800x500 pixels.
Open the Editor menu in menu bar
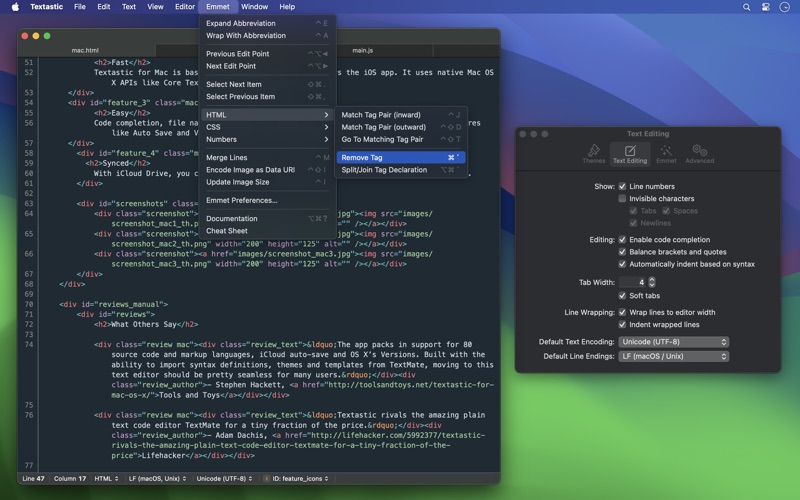(x=185, y=7)
